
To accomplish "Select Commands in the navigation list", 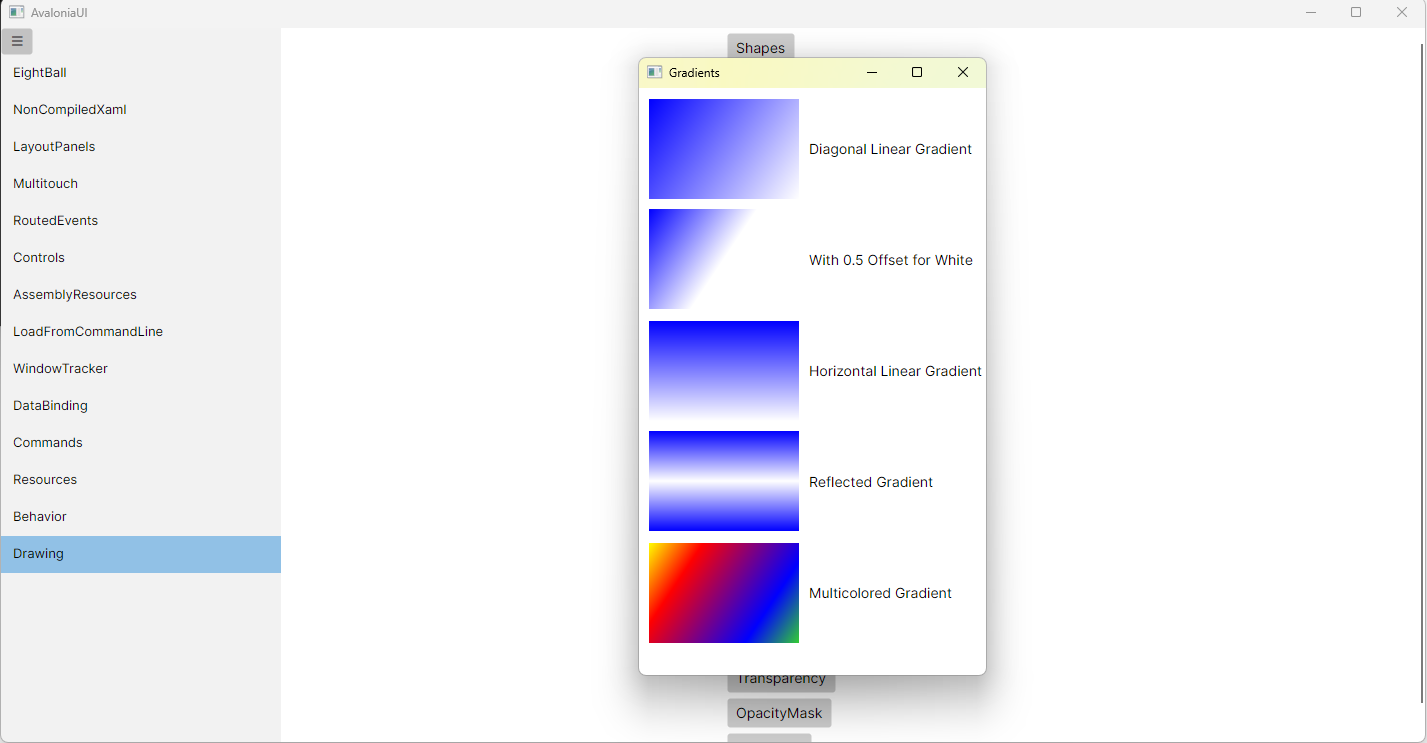I will [141, 443].
